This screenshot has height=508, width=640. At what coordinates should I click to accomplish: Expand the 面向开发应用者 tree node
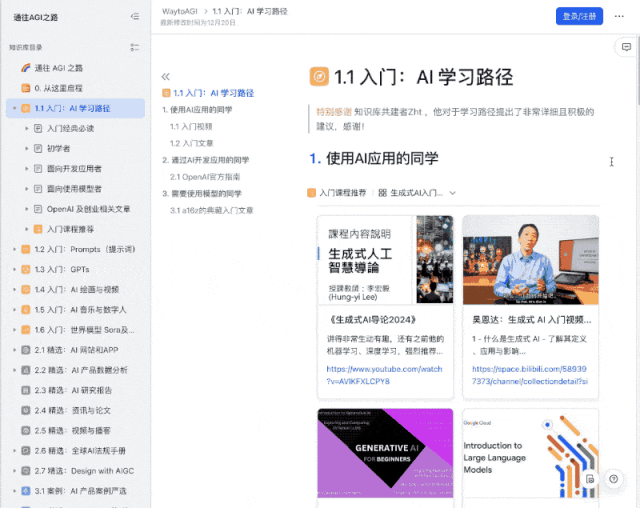tap(27, 169)
